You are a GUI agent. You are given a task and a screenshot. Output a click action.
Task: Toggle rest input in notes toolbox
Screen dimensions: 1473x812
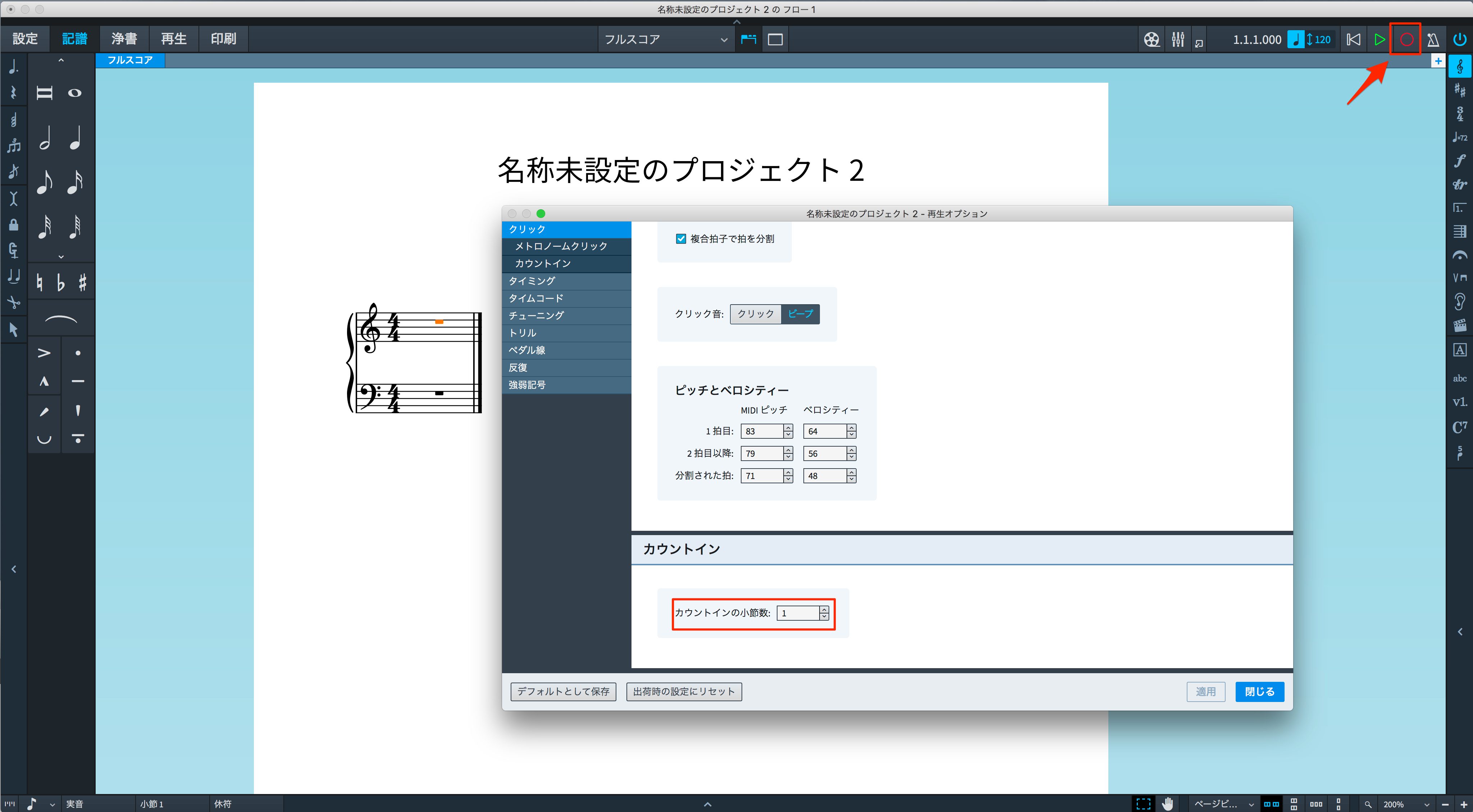[x=14, y=93]
